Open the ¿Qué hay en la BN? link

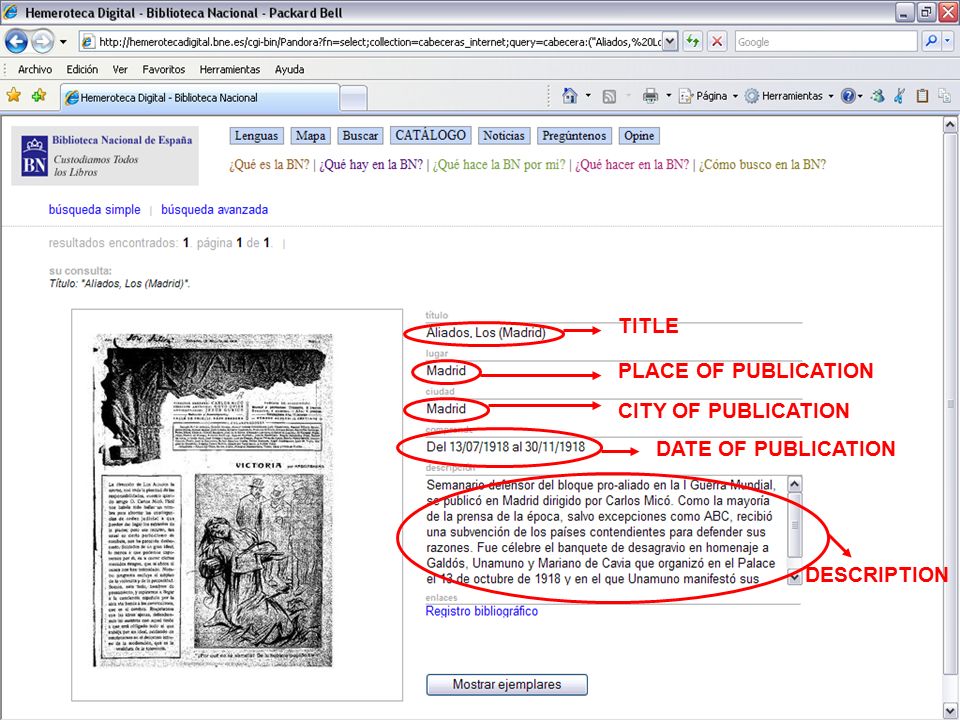(371, 165)
